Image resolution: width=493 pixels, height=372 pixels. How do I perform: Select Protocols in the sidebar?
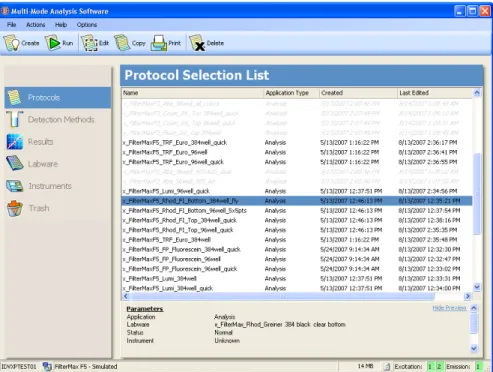click(x=58, y=98)
